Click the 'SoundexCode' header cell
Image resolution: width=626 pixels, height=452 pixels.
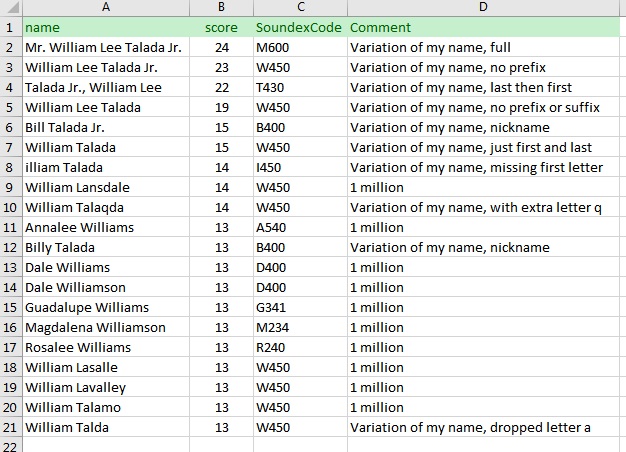[x=298, y=28]
